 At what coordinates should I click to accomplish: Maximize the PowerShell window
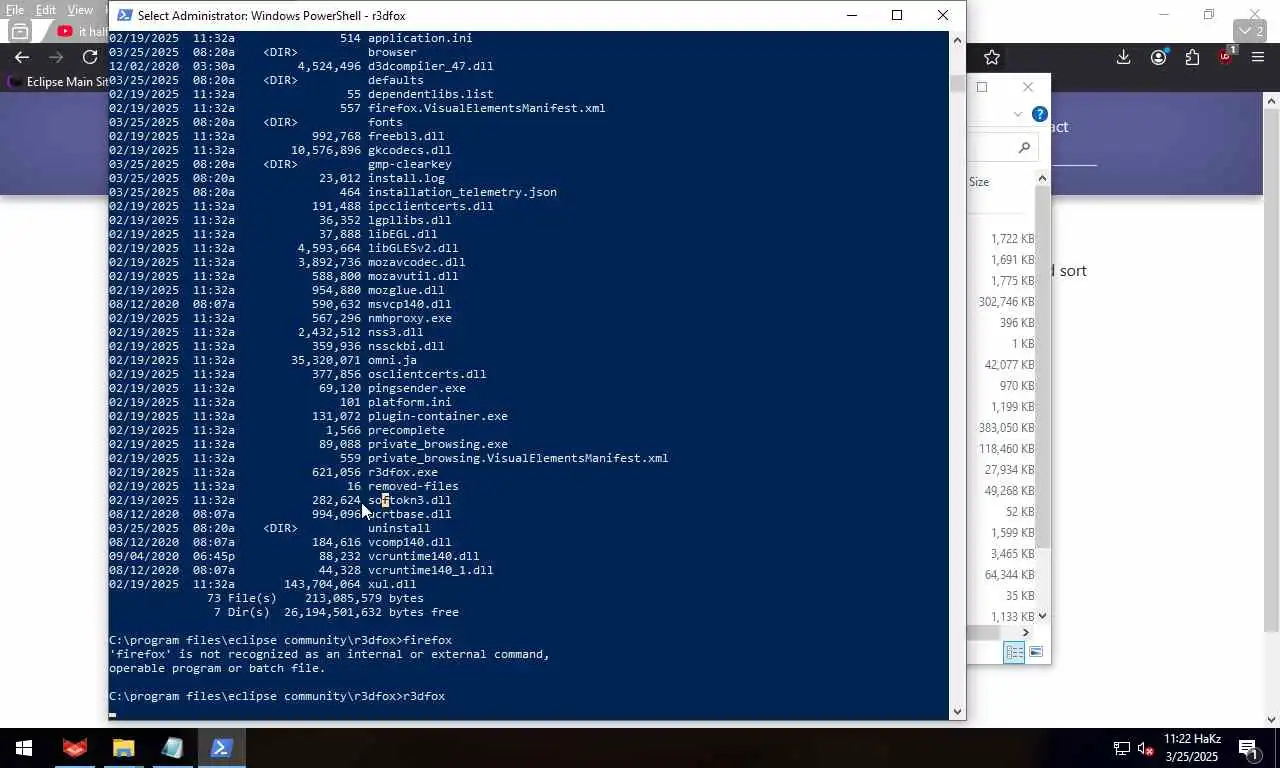click(x=897, y=15)
